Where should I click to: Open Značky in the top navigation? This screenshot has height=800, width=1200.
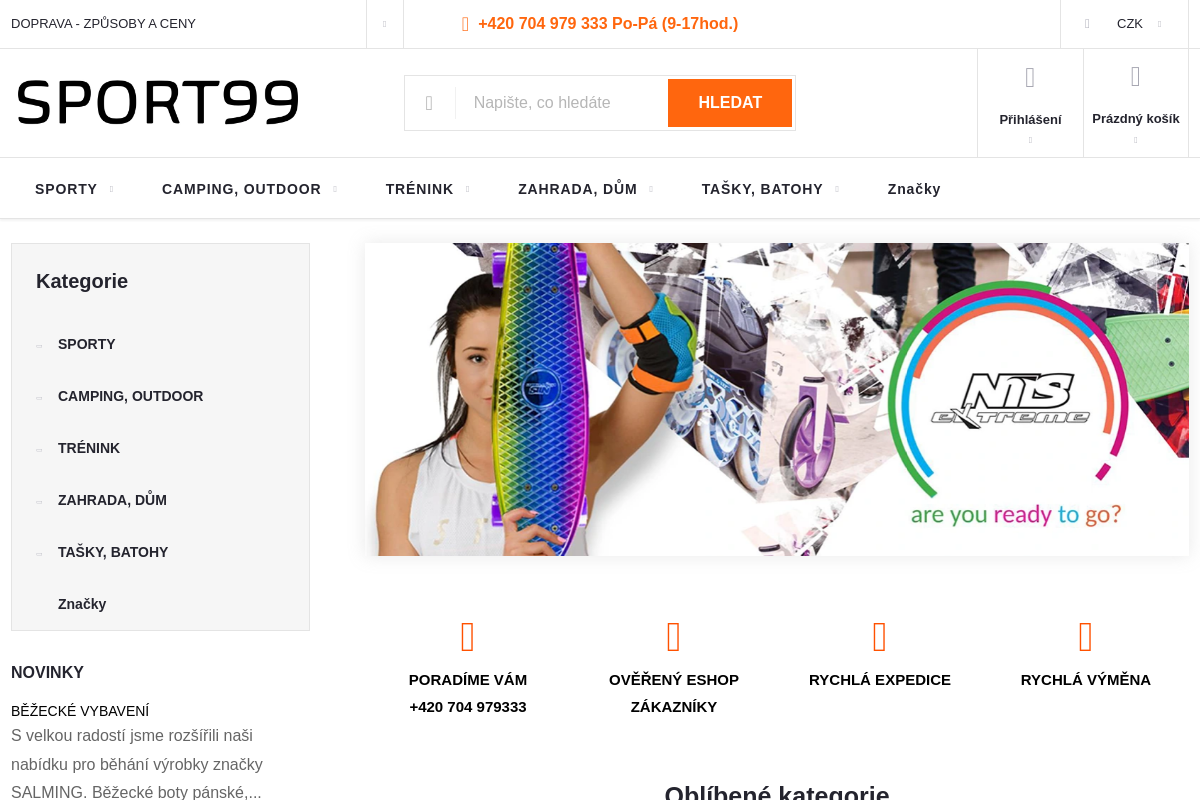914,189
